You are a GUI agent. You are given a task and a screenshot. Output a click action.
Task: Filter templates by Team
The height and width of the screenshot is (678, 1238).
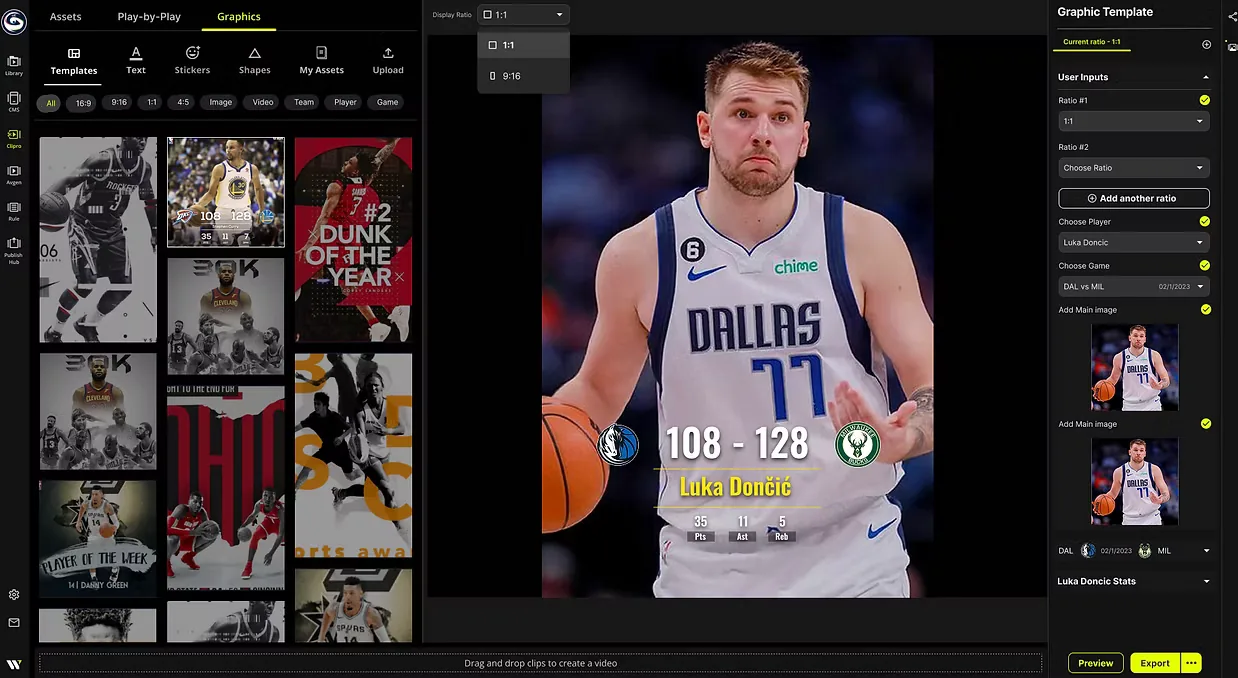click(x=304, y=102)
